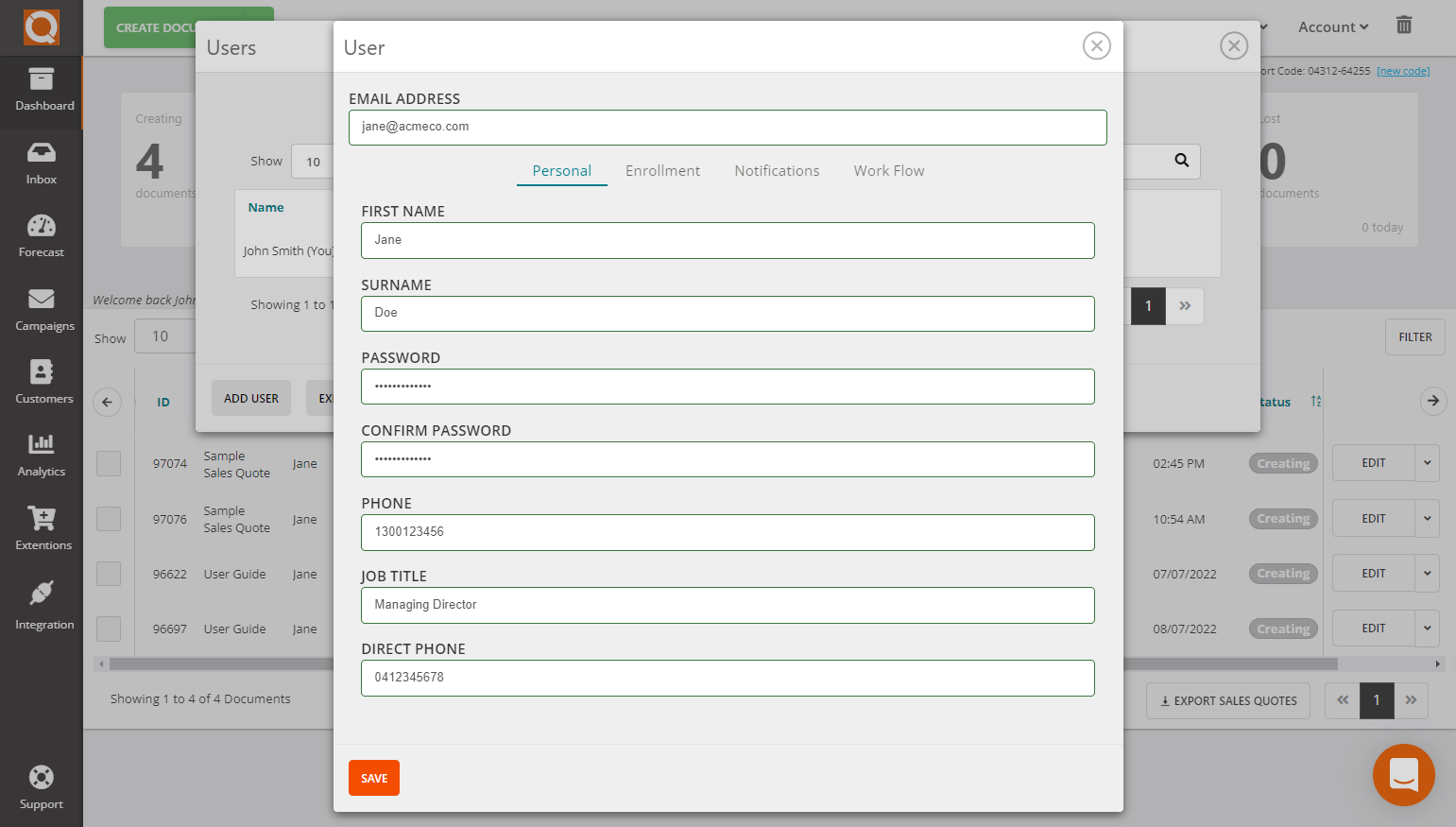
Task: Click inside the EMAIL ADDRESS field
Action: (728, 127)
